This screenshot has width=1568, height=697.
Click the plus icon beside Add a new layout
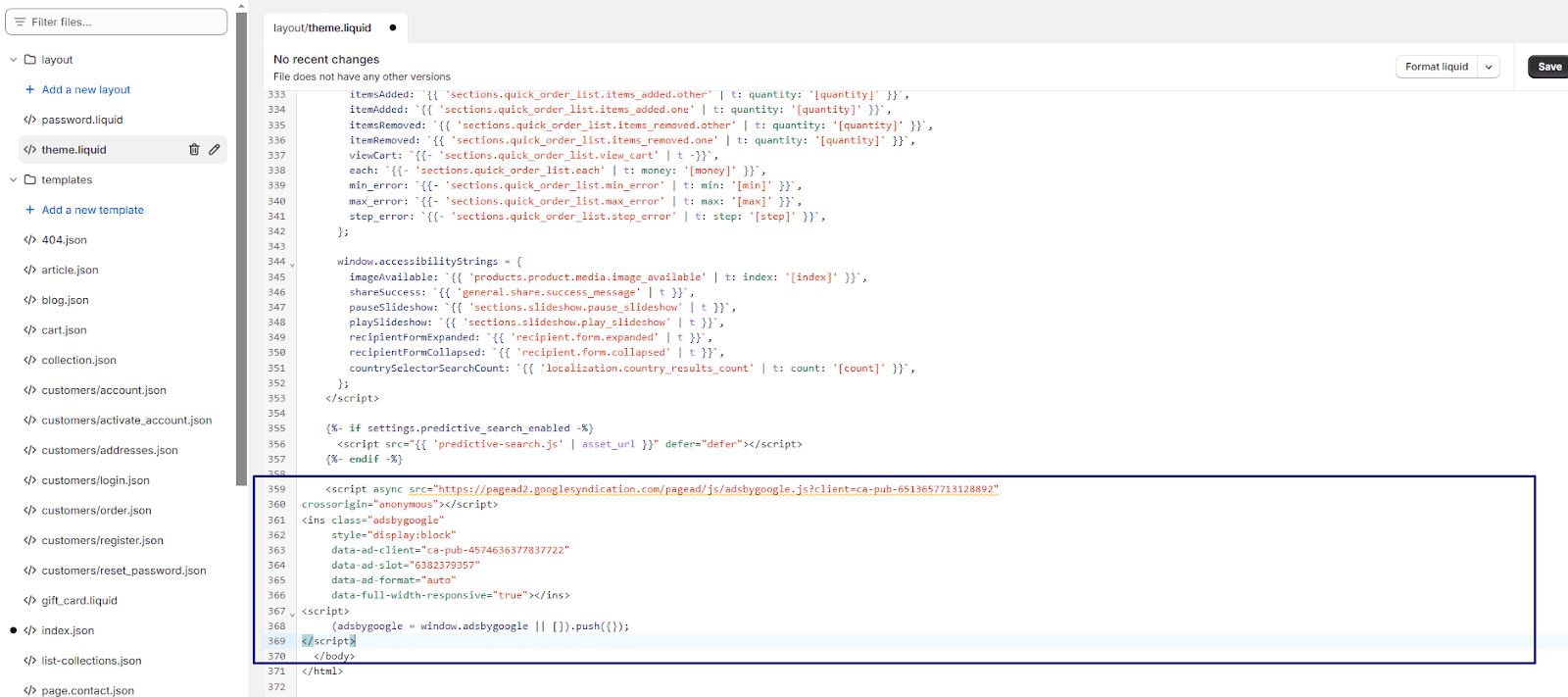29,90
